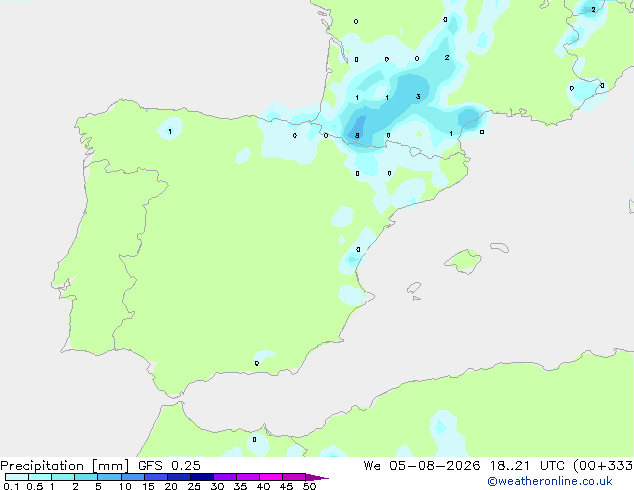The width and height of the screenshot is (634, 490).
Task: Click the '18..21 UTC' time label
Action: pyautogui.click(x=526, y=466)
